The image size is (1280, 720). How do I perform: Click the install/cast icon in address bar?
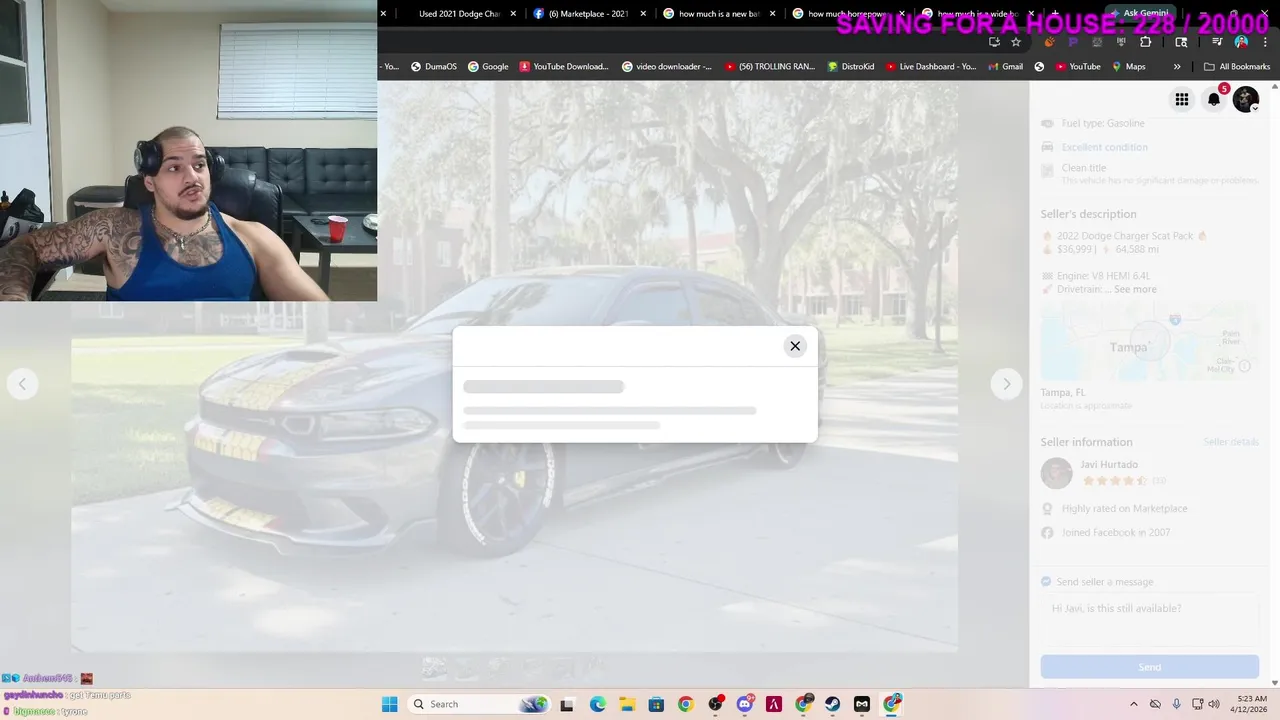point(994,42)
